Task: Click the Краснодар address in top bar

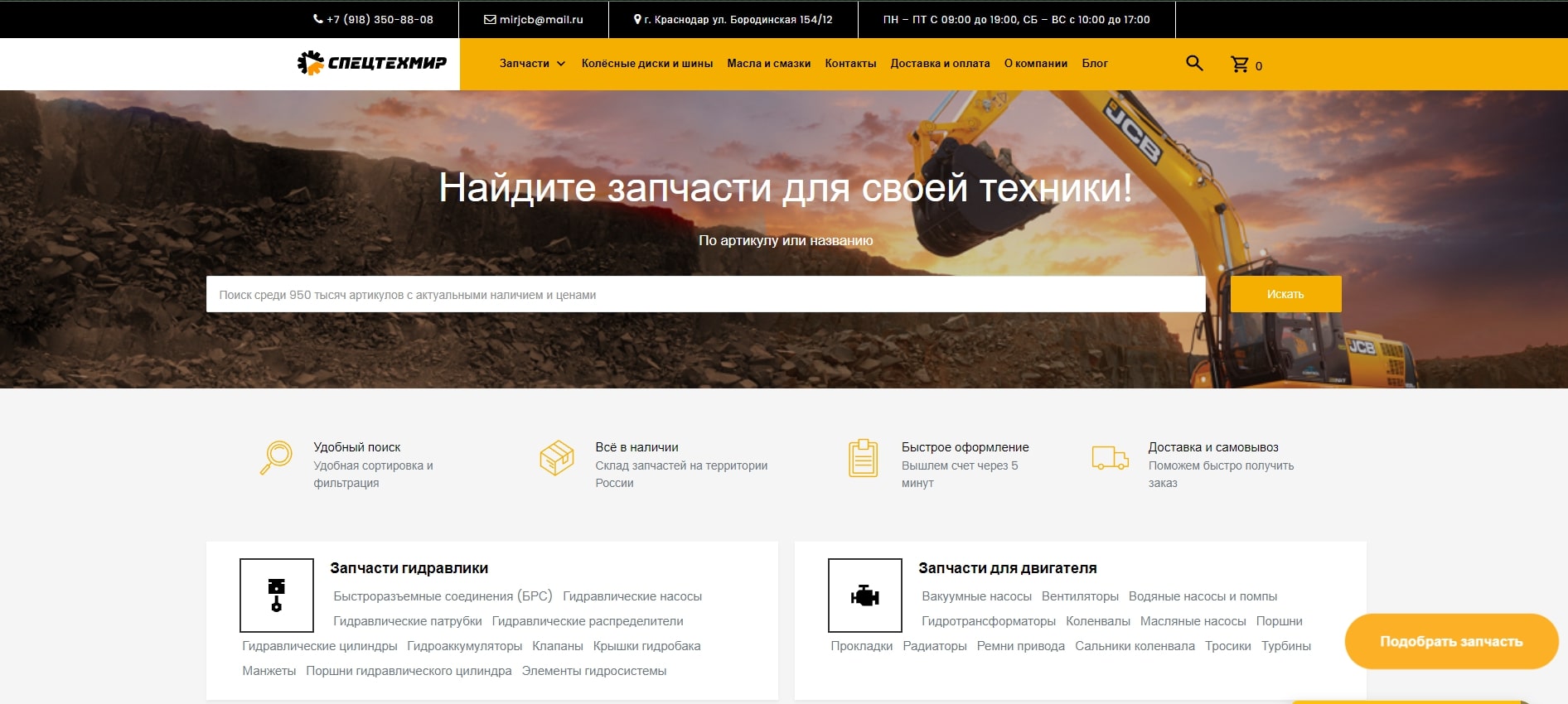Action: pos(733,19)
